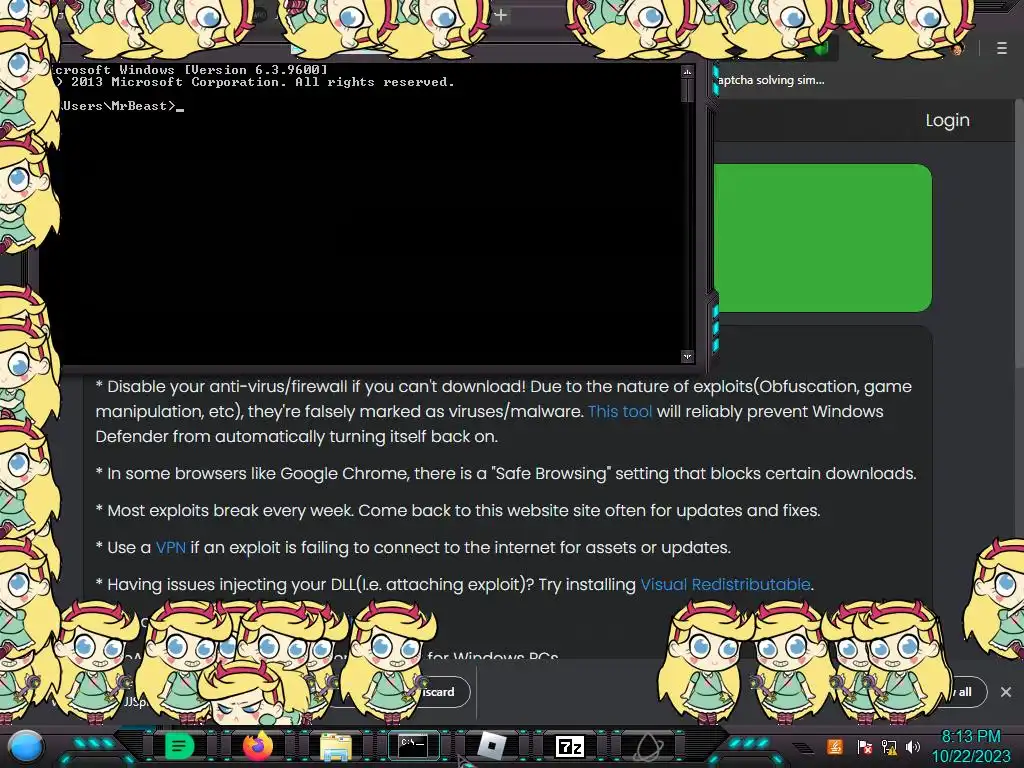Click the profile avatar icon in browser toolbar
Image resolution: width=1024 pixels, height=768 pixels.
(x=958, y=48)
